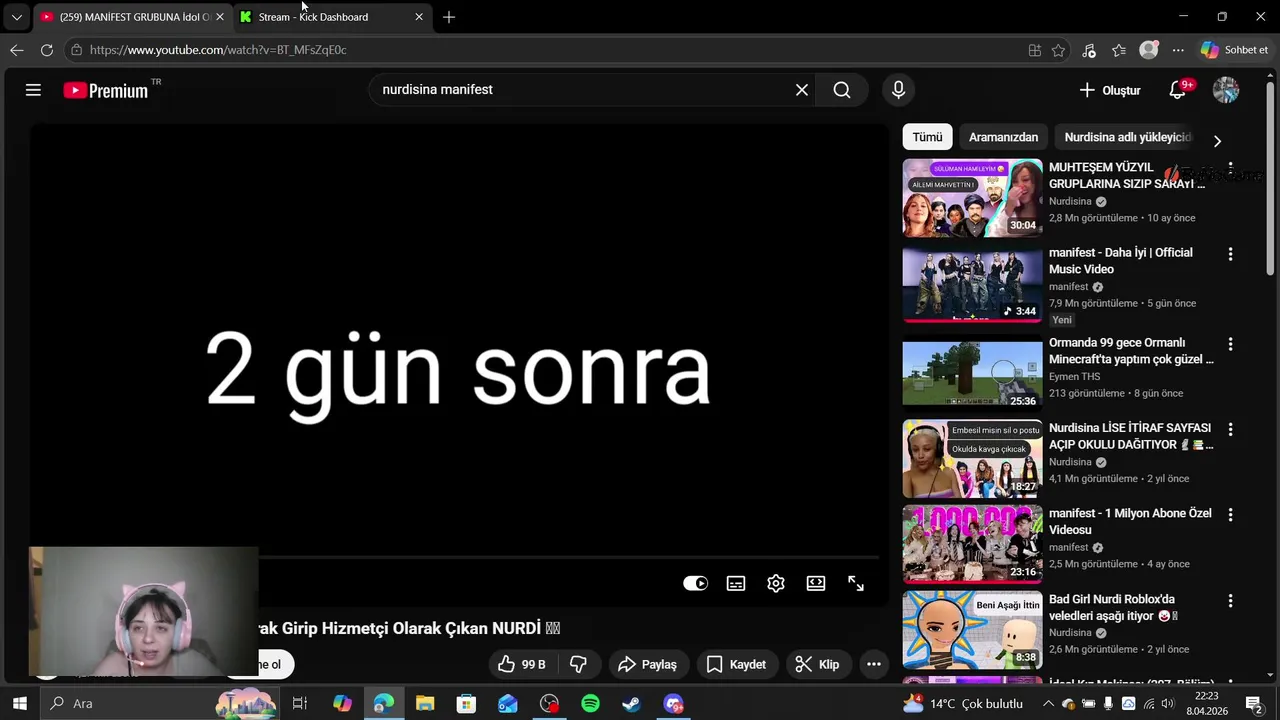Screen dimensions: 1280x720
Task: Open more actions below the video
Action: [x=874, y=664]
